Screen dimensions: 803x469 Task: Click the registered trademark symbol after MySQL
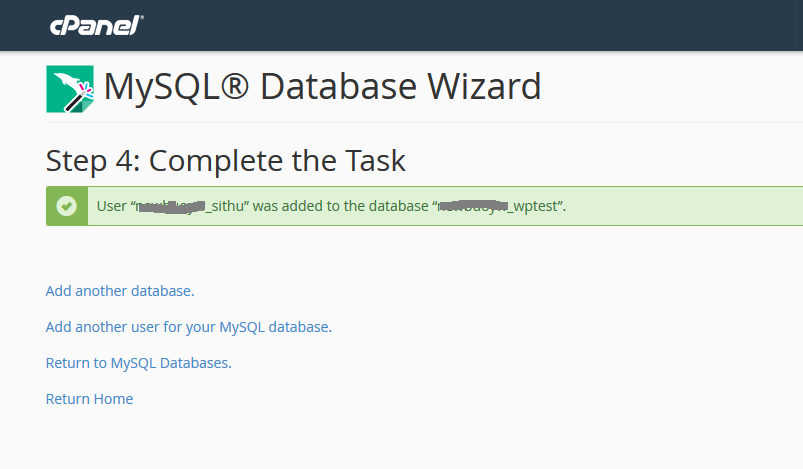pos(233,87)
